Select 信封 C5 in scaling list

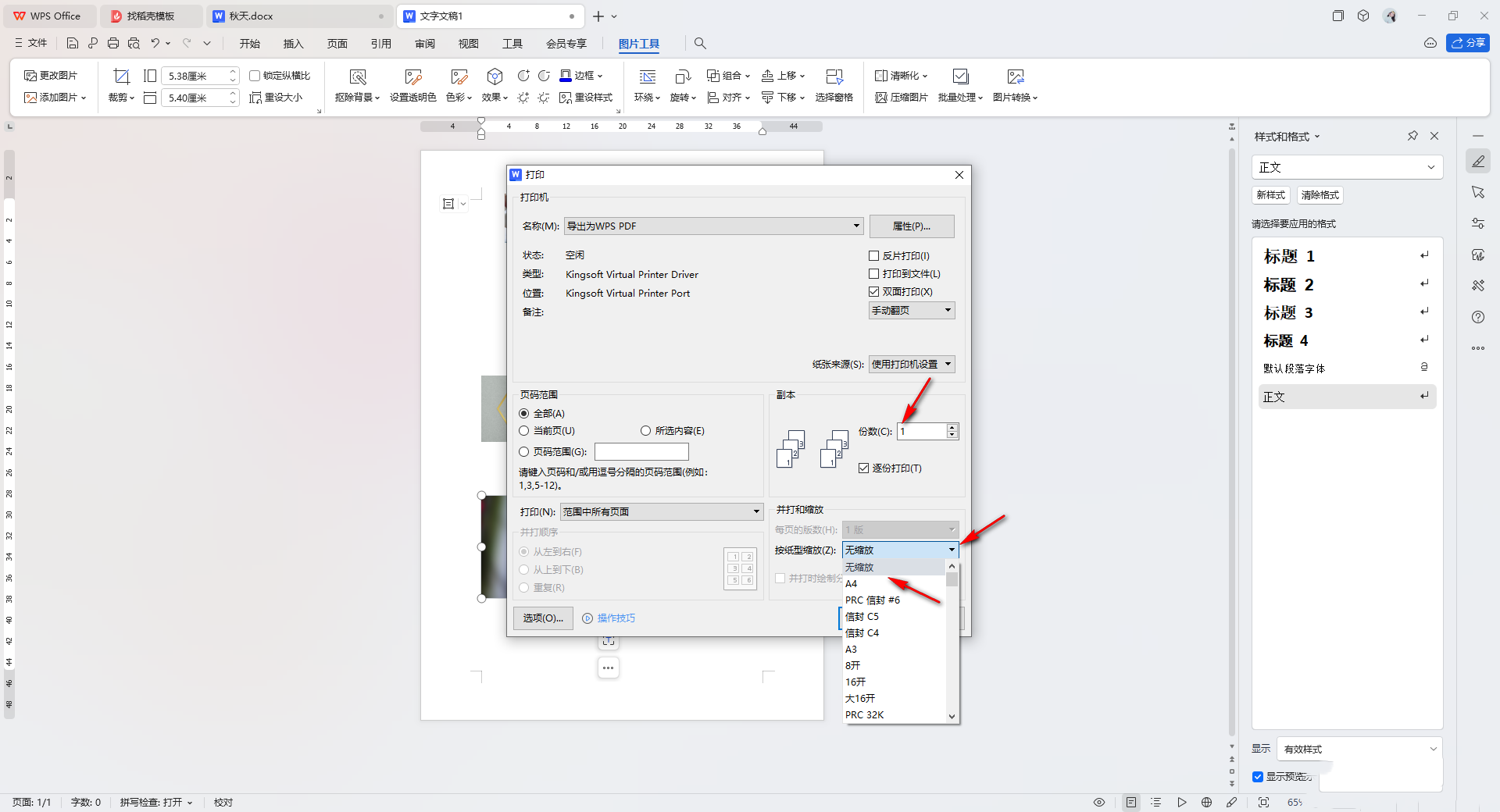pyautogui.click(x=895, y=617)
